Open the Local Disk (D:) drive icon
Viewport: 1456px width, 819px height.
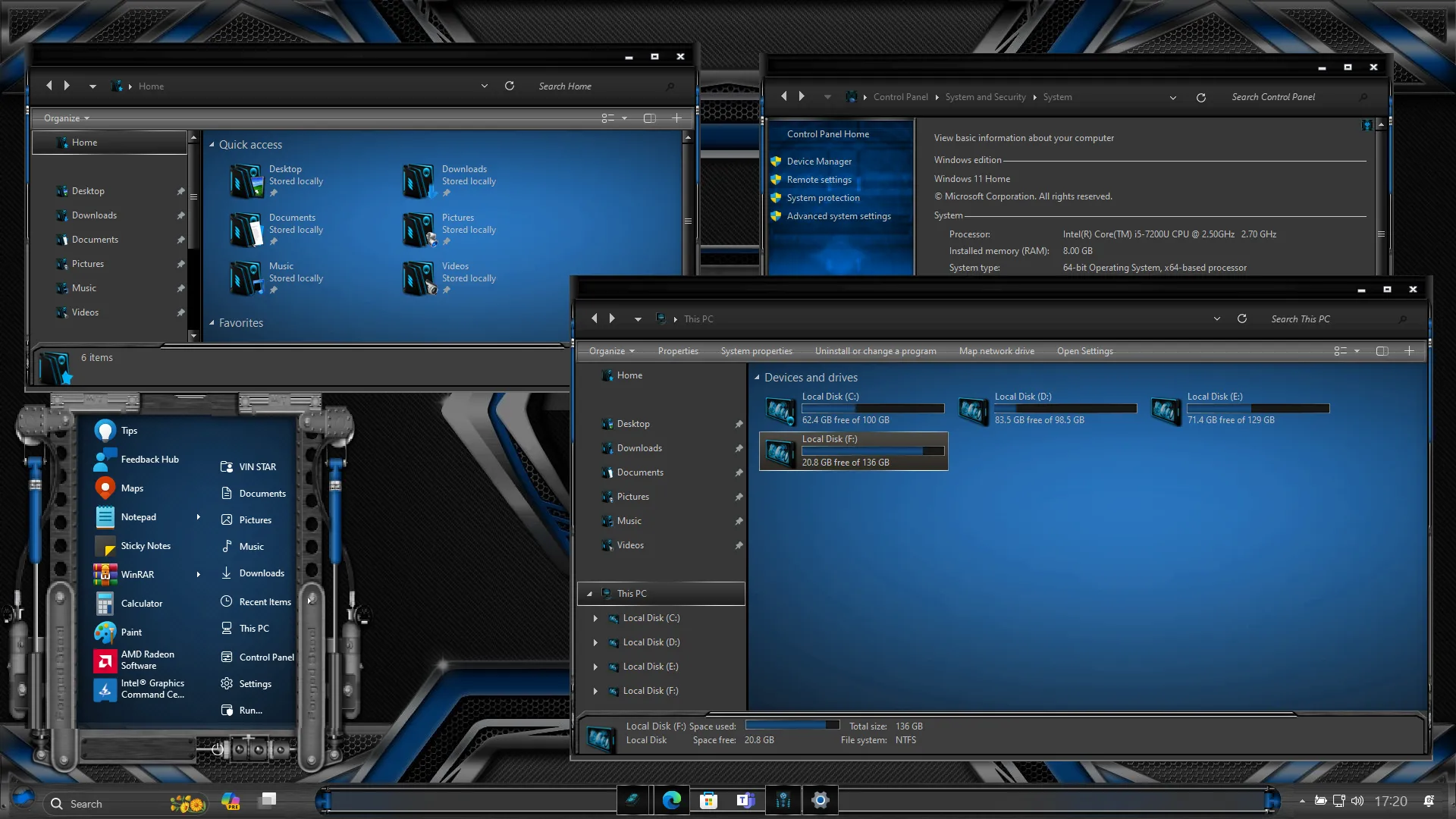(x=973, y=410)
